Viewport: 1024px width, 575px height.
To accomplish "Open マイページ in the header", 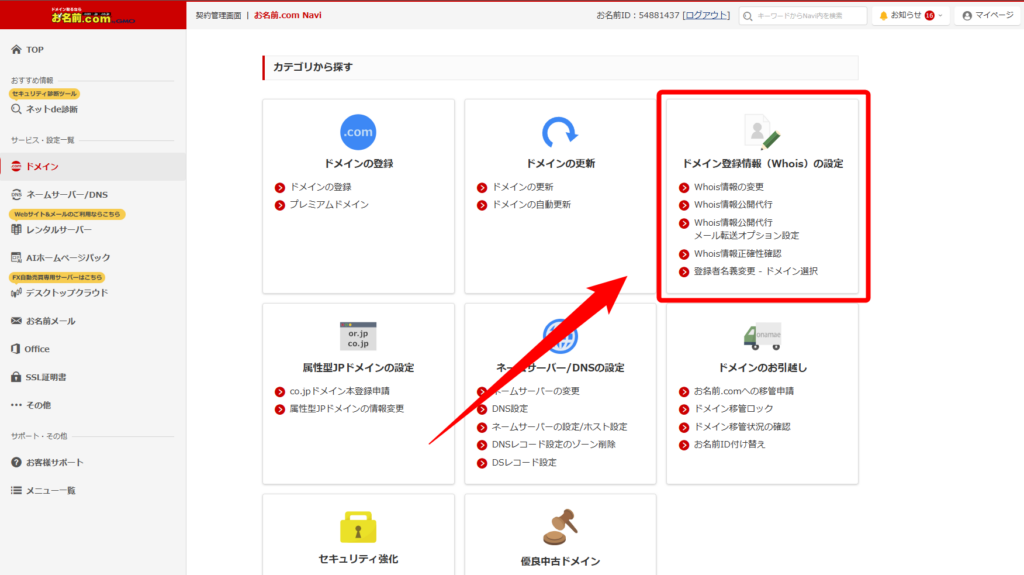I will [987, 15].
